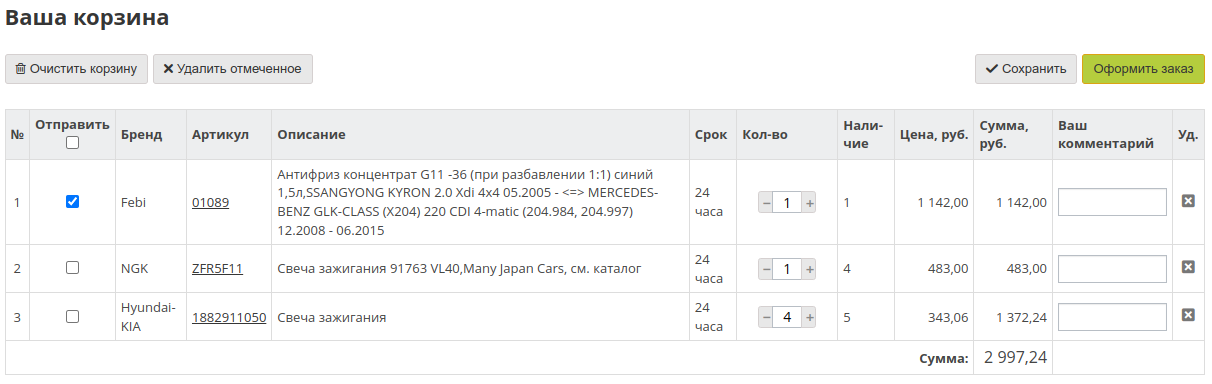
Task: Uncheck the Отправить checkbox for Febi row
Action: [72, 201]
